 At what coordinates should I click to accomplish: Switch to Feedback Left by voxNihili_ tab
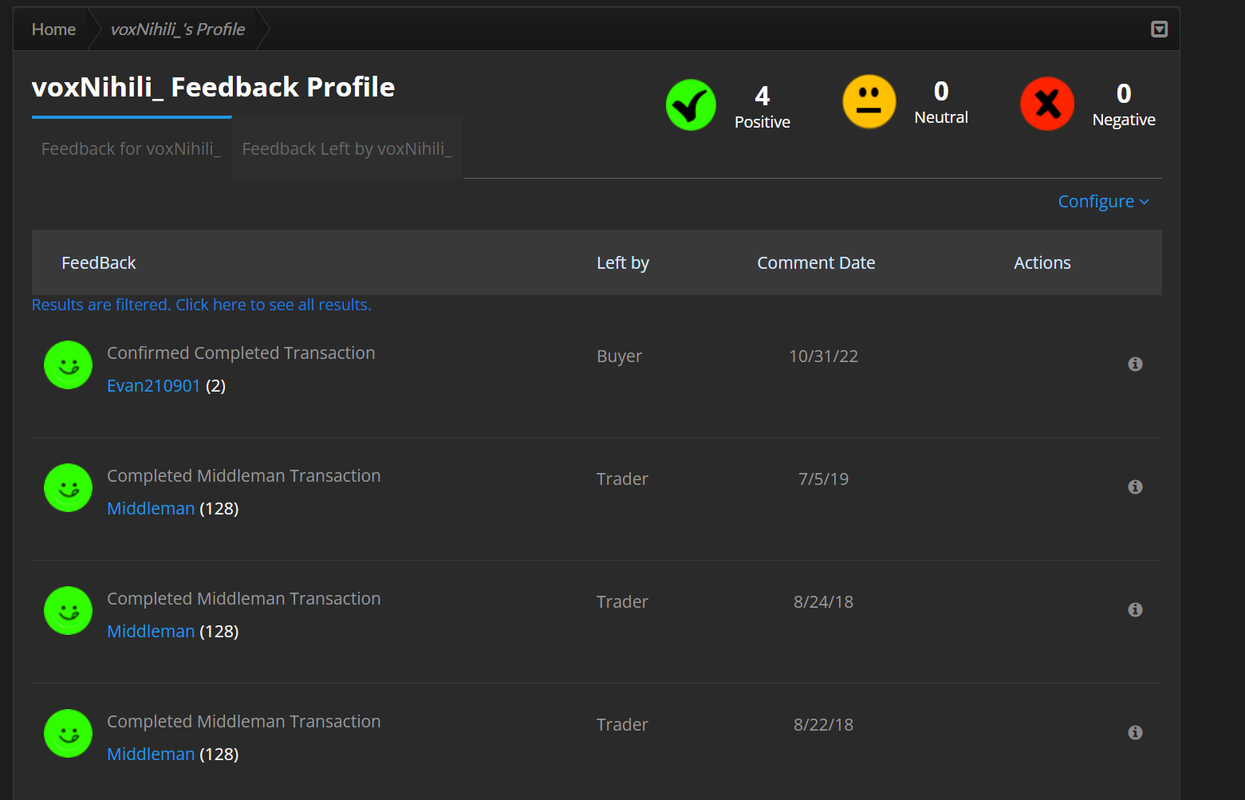(x=347, y=148)
